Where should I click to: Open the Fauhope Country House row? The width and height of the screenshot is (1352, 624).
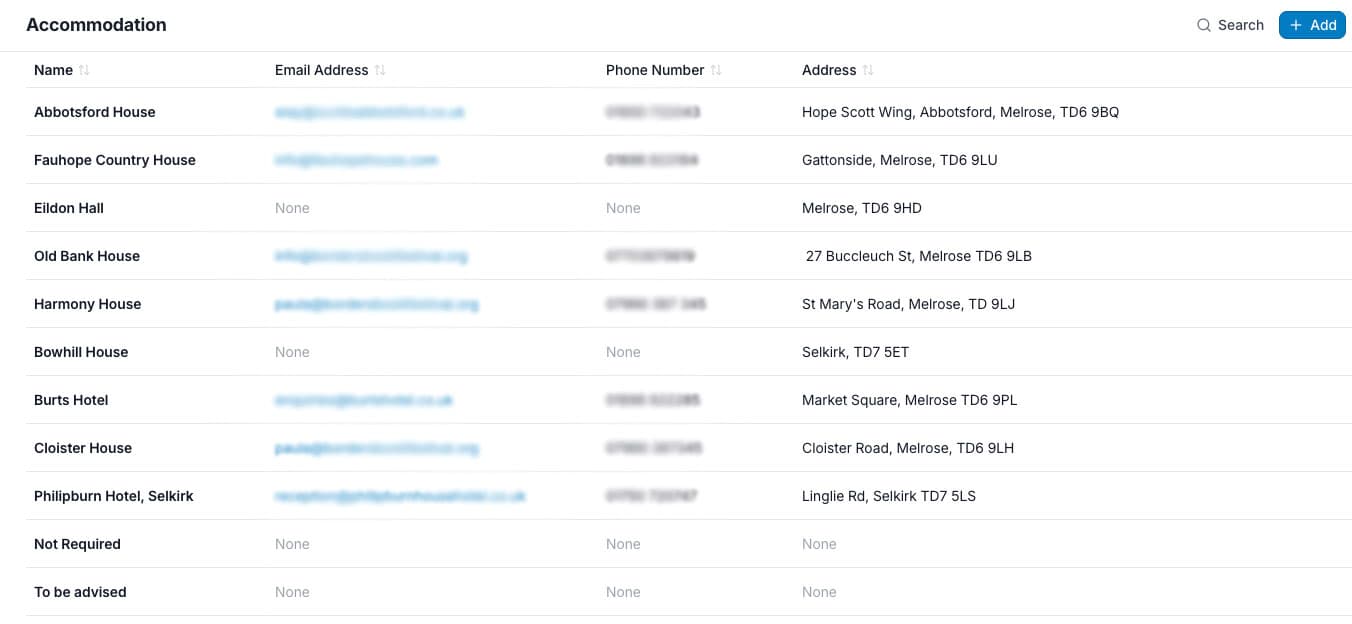(688, 160)
